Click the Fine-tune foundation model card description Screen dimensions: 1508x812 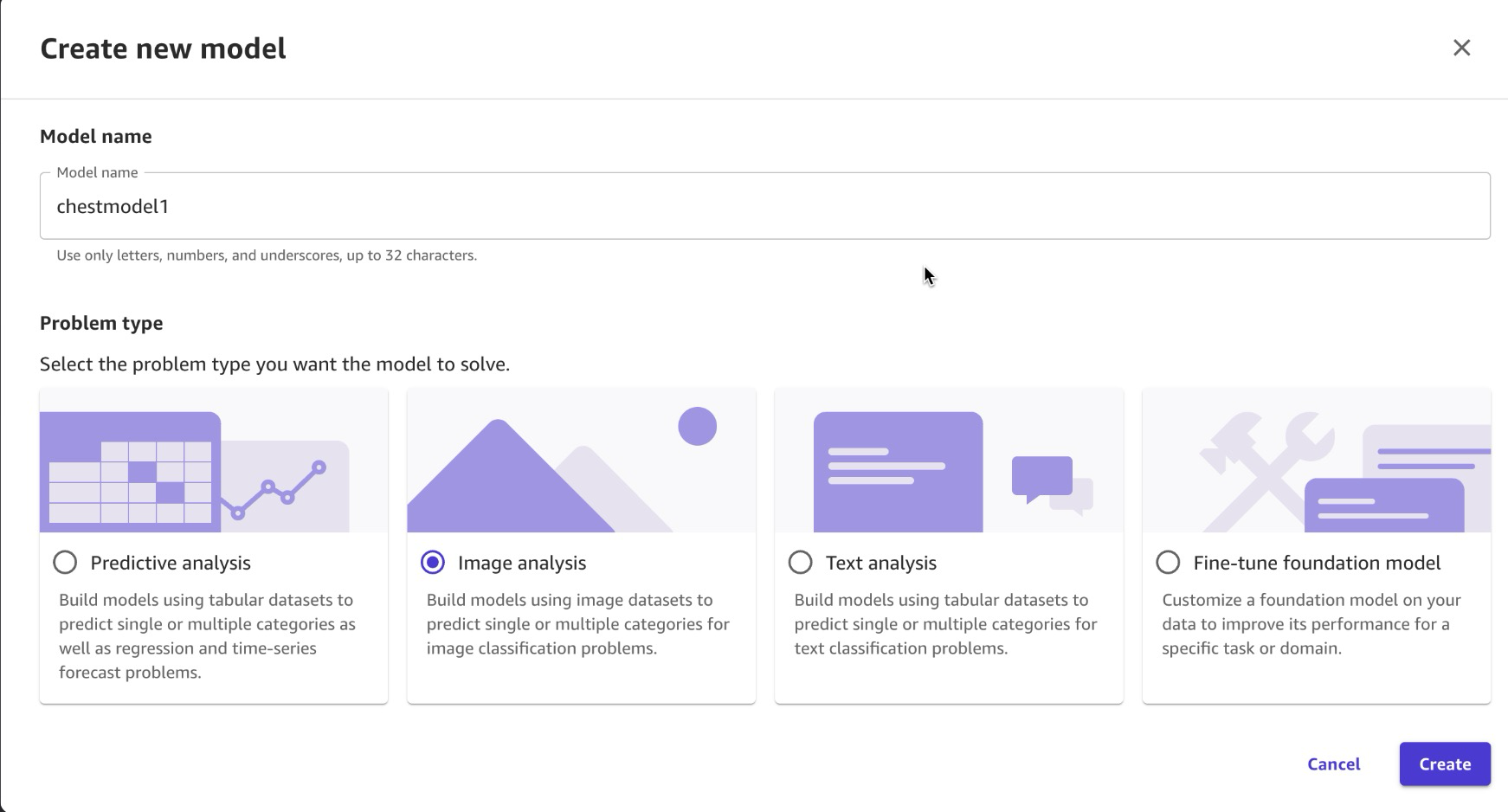coord(1311,624)
